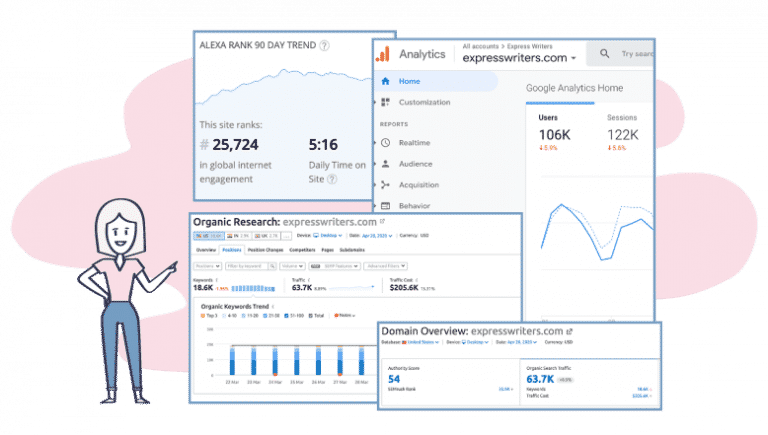Open Behavior reports in Analytics sidebar
768x435 pixels.
point(414,206)
